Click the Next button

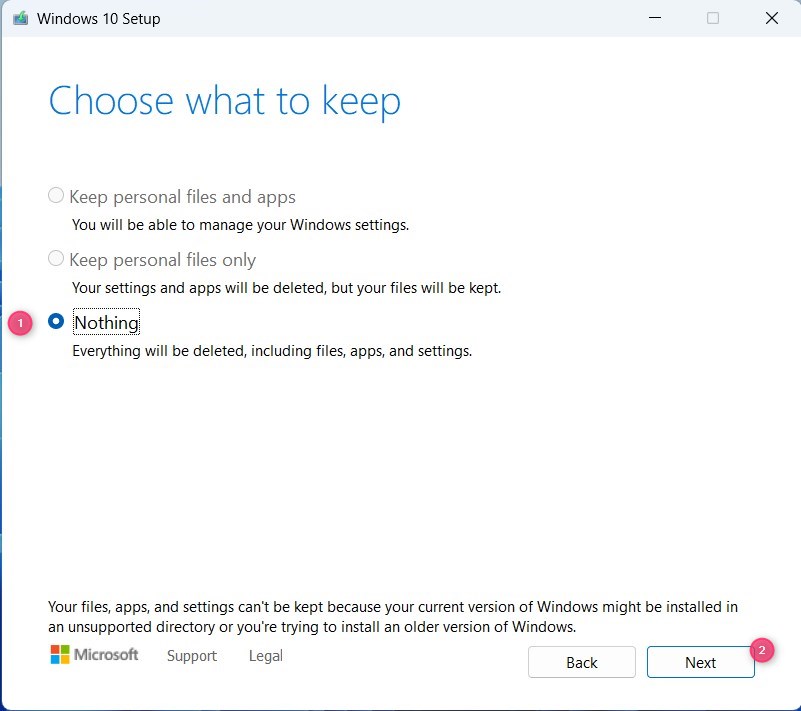tap(700, 662)
